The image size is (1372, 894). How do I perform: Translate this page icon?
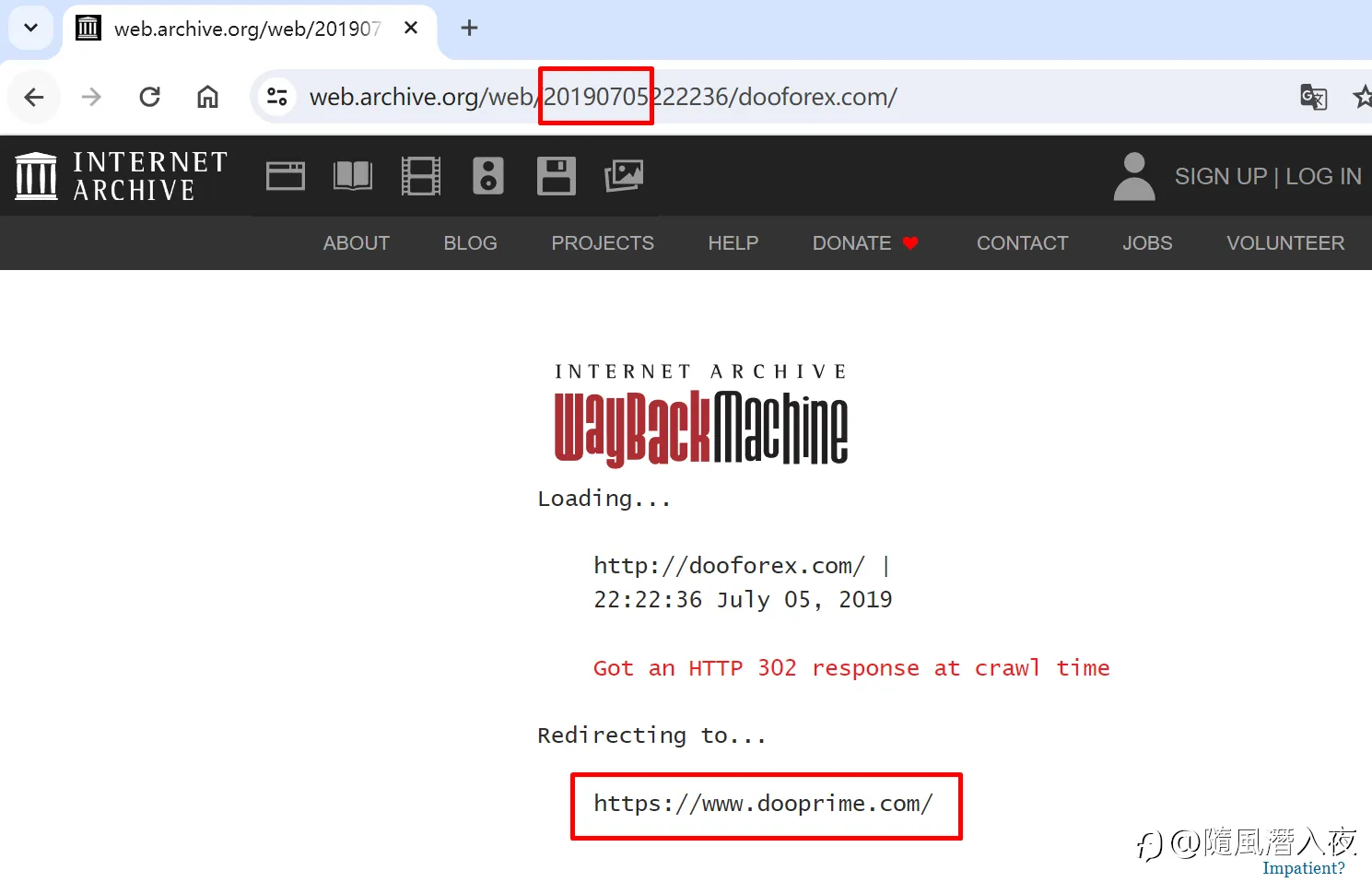[1313, 97]
